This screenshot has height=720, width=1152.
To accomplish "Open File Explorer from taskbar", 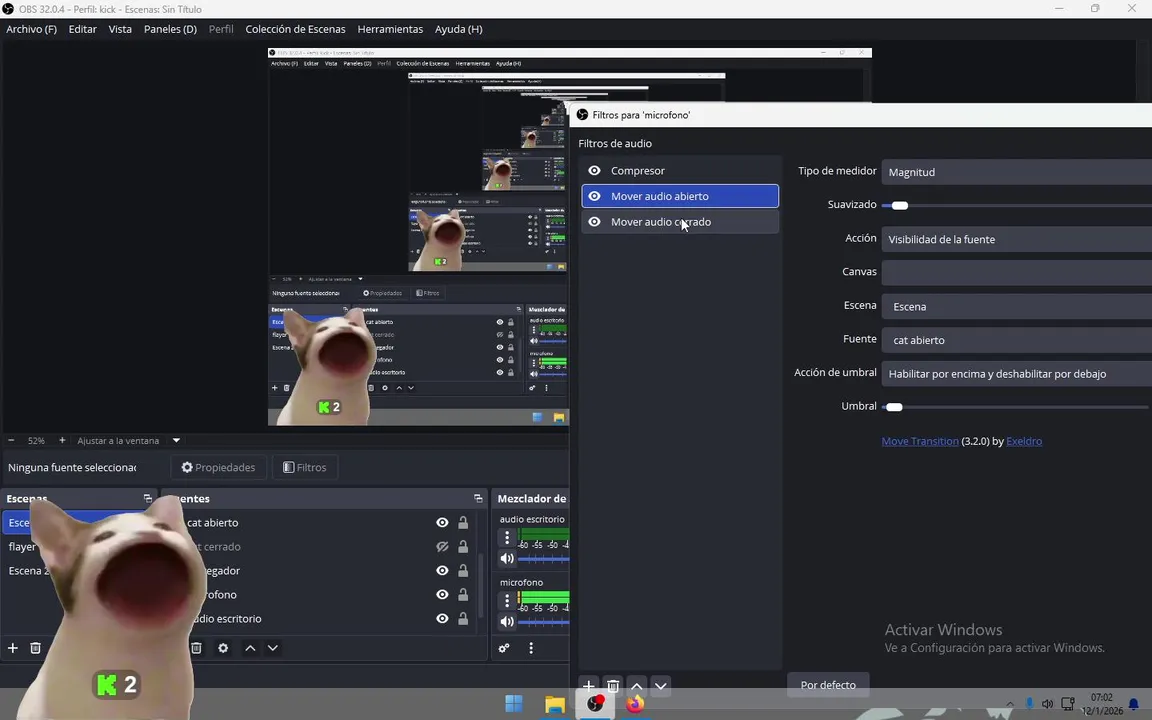I will click(x=555, y=704).
